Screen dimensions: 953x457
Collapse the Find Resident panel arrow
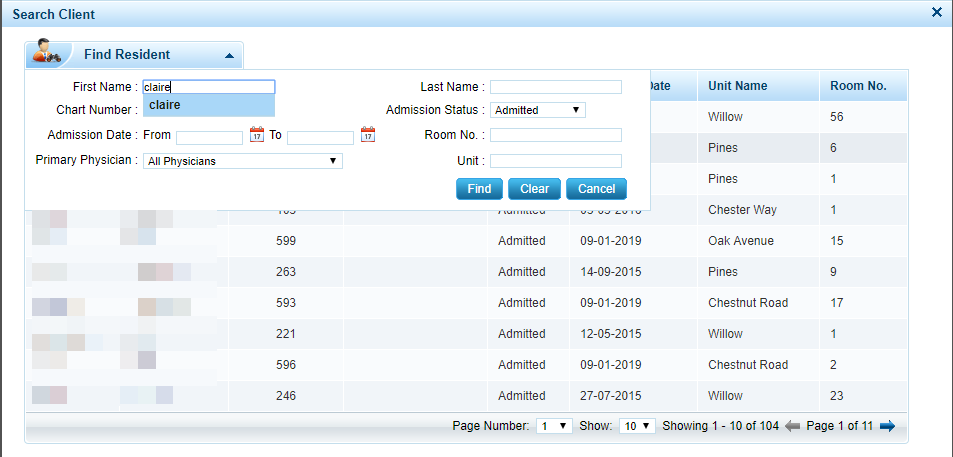[x=229, y=56]
